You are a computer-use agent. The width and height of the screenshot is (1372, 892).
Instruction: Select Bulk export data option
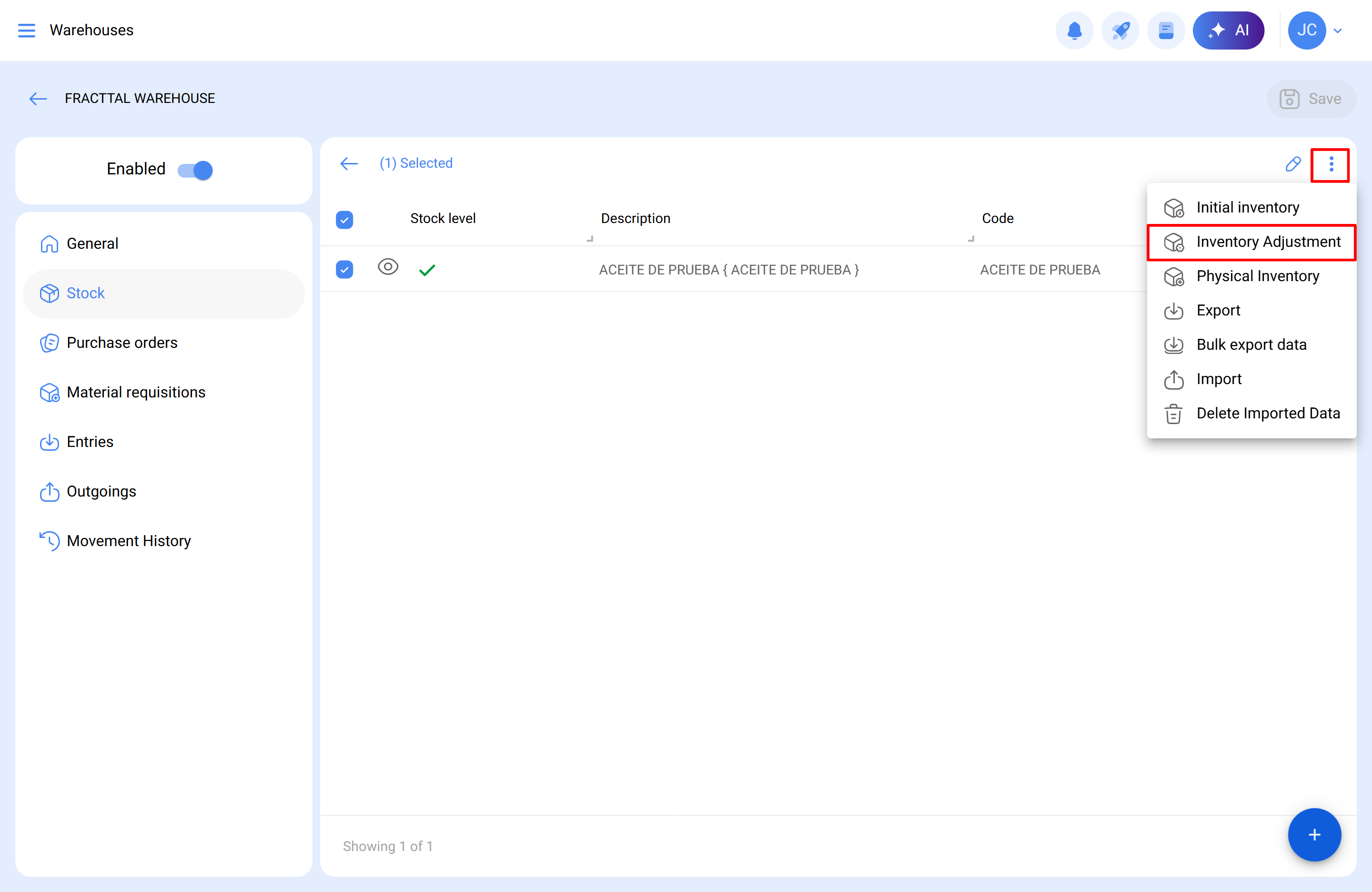coord(1251,345)
